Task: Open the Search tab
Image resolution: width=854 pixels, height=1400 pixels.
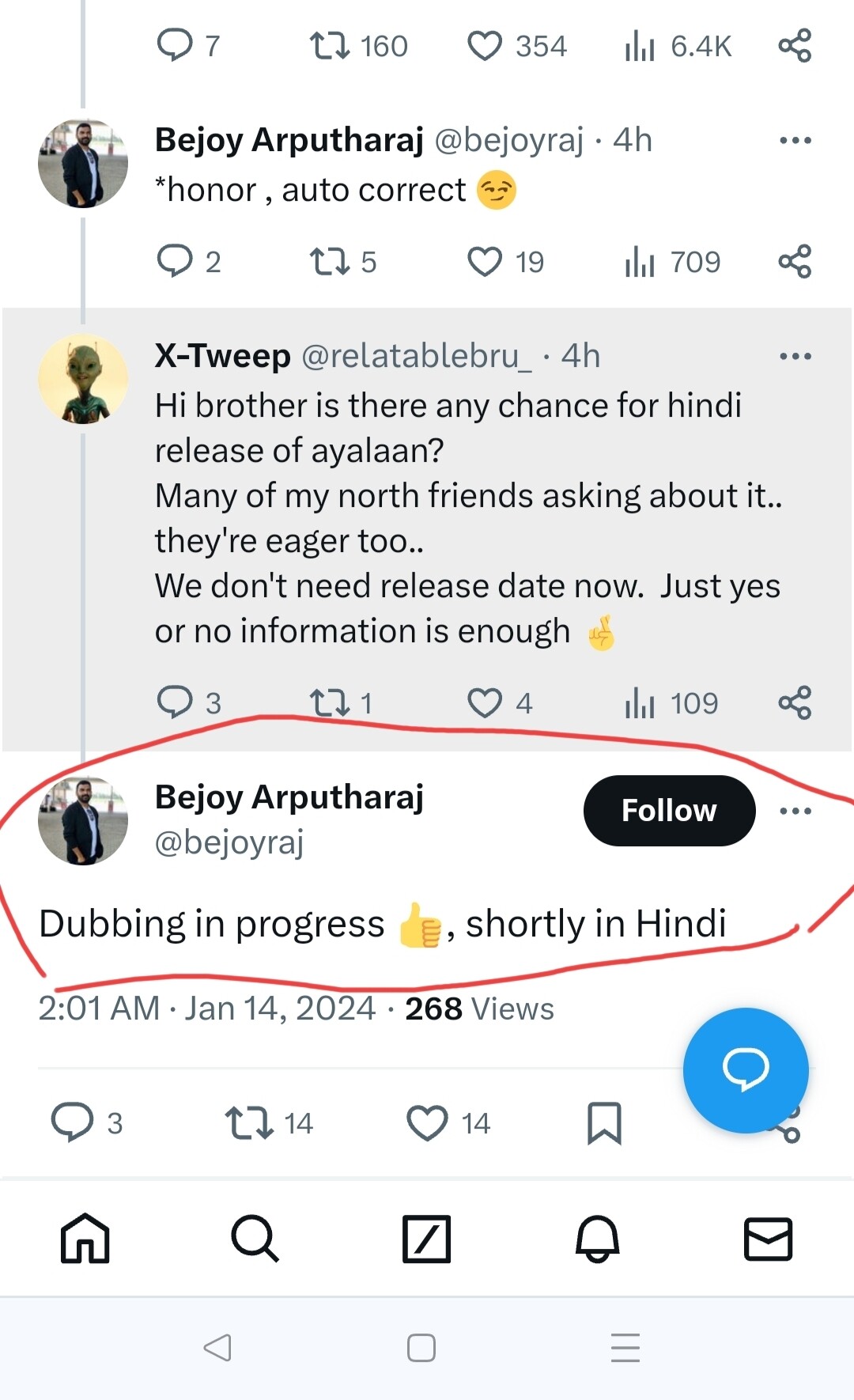Action: 255,1238
